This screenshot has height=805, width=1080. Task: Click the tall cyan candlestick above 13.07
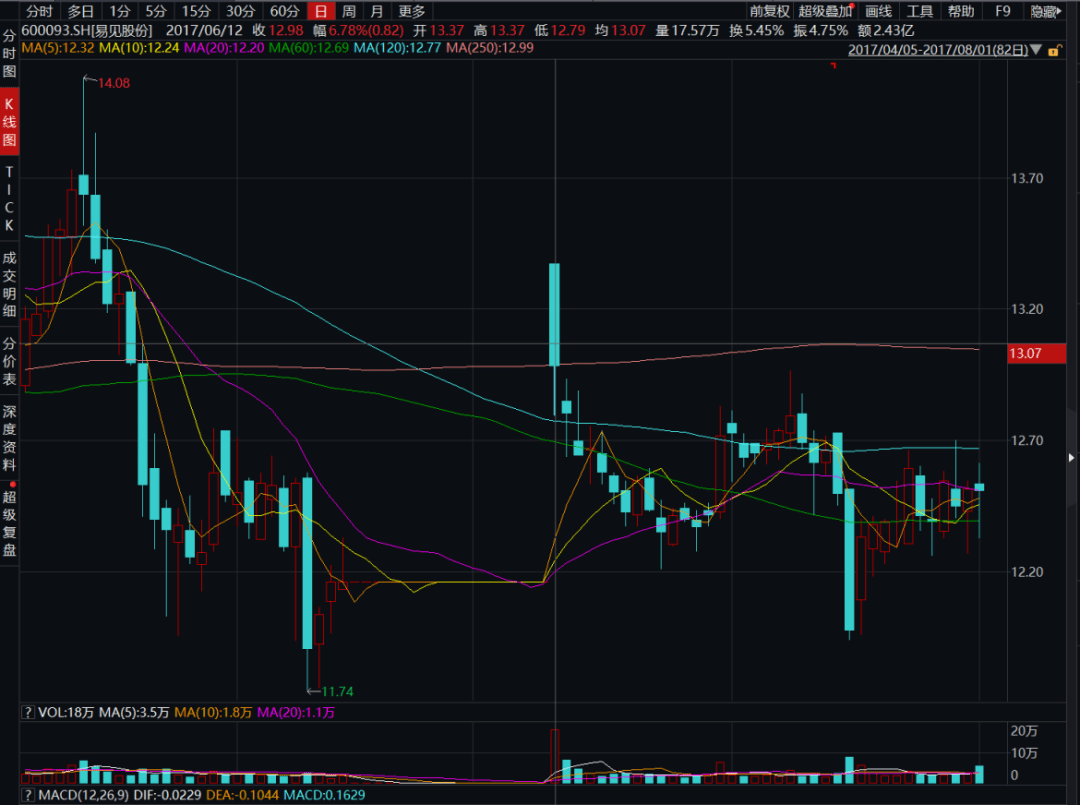tap(554, 315)
